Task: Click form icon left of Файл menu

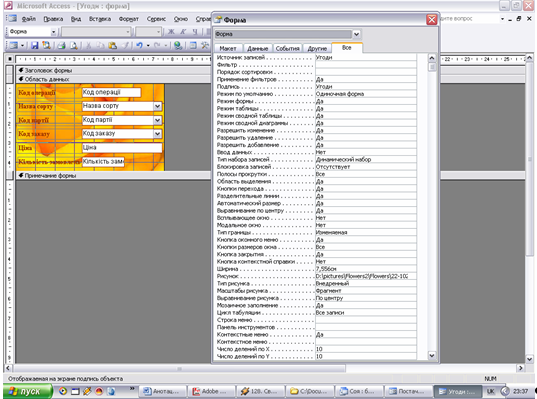Action: coord(13,18)
